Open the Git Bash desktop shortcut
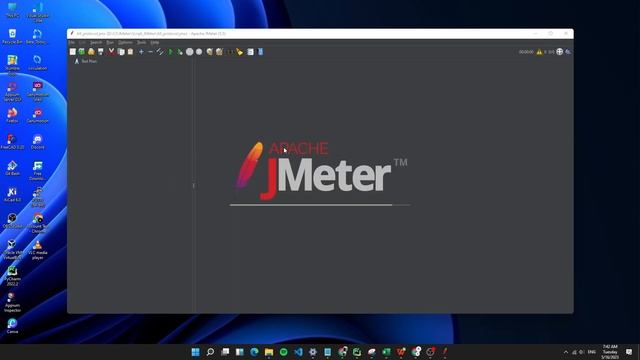Image resolution: width=640 pixels, height=360 pixels. (12, 168)
